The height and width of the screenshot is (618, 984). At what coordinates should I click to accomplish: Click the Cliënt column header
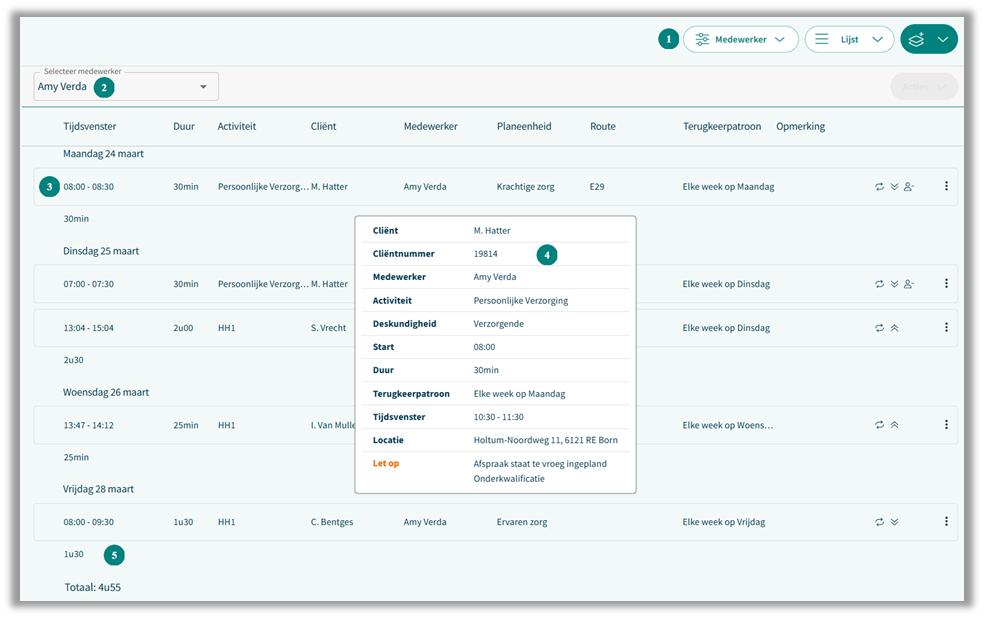(x=323, y=127)
